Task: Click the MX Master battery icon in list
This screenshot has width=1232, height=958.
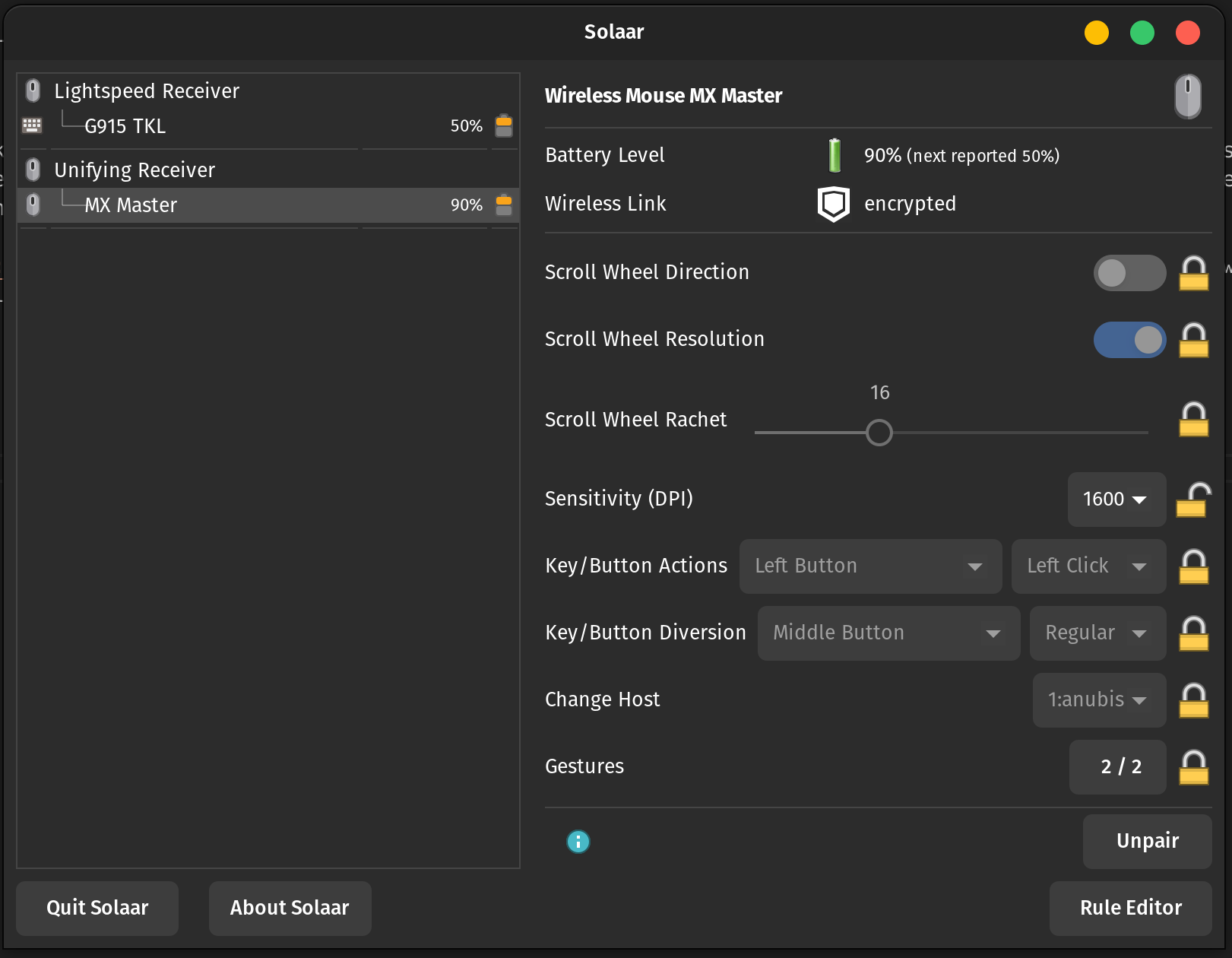Action: point(504,205)
